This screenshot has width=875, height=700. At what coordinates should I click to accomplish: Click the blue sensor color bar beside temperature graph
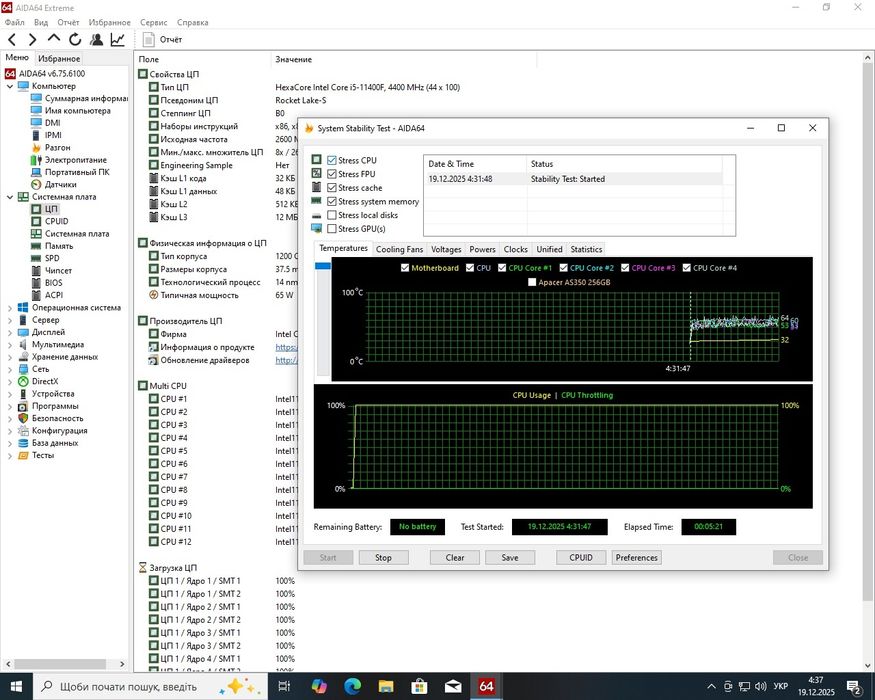[323, 266]
